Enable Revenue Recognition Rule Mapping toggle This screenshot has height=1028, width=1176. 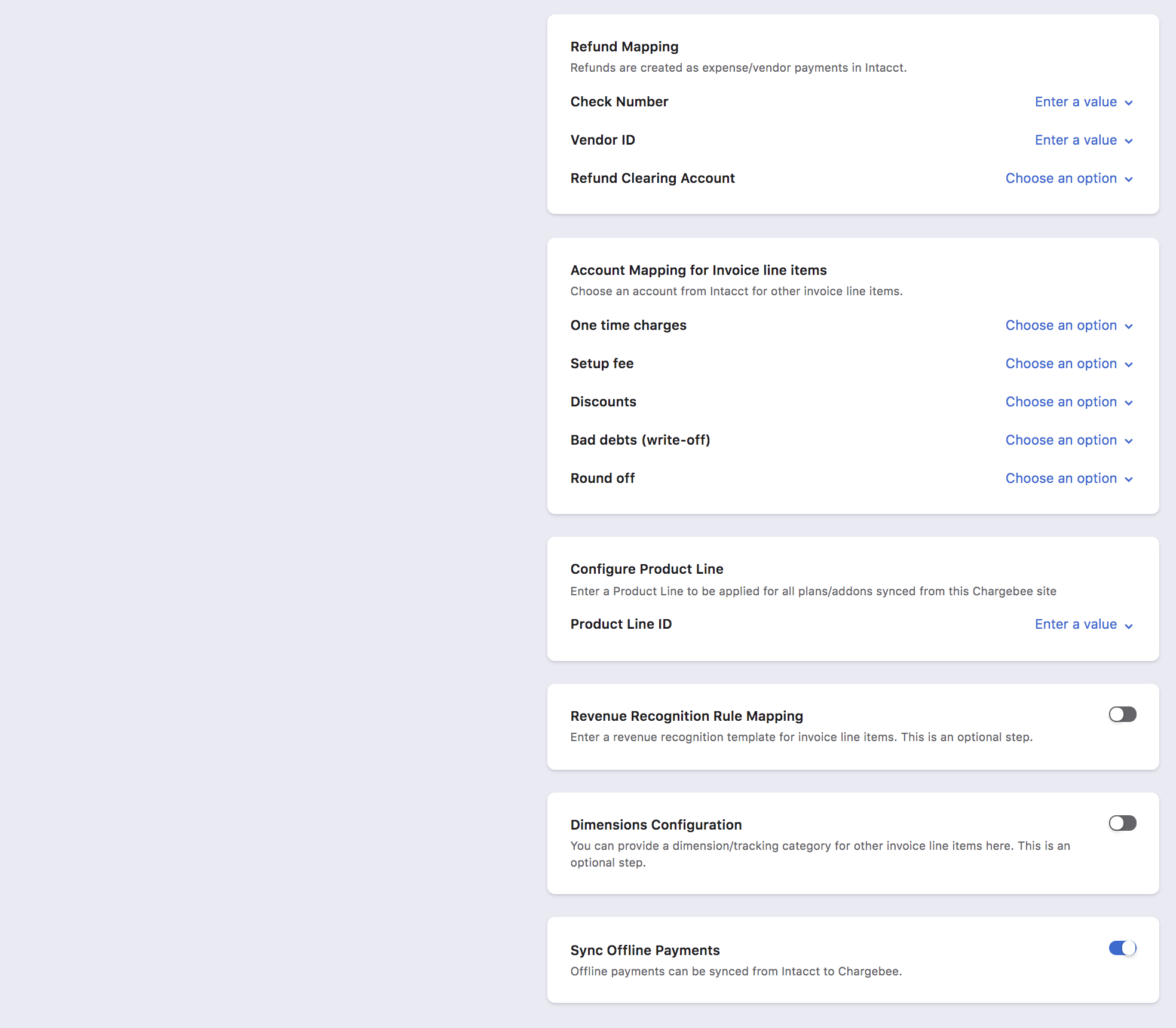coord(1122,714)
